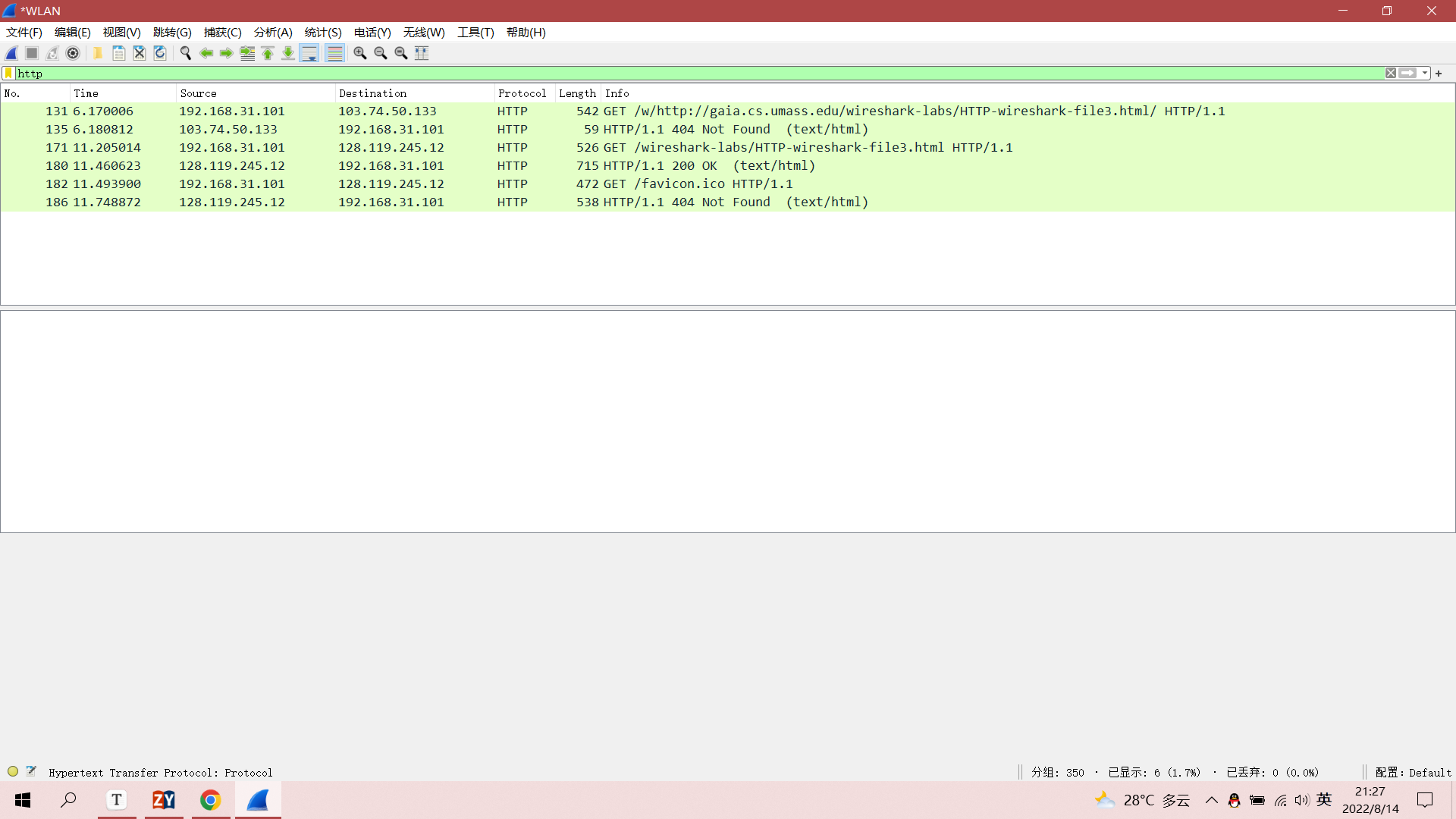Select packet 171 GET HTTP-wireshark-file3.html row
1456x819 pixels.
[x=728, y=148]
